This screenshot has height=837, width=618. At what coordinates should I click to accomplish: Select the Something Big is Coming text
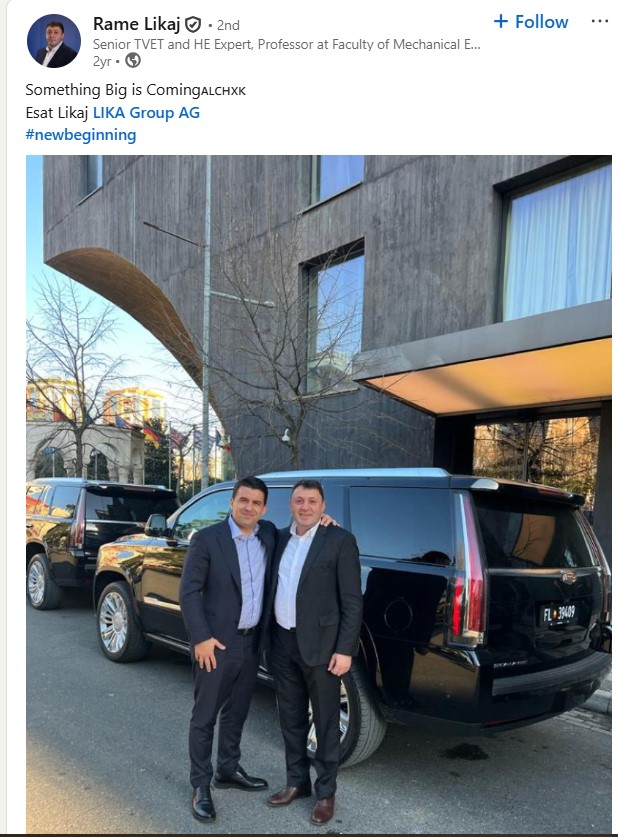coord(113,90)
